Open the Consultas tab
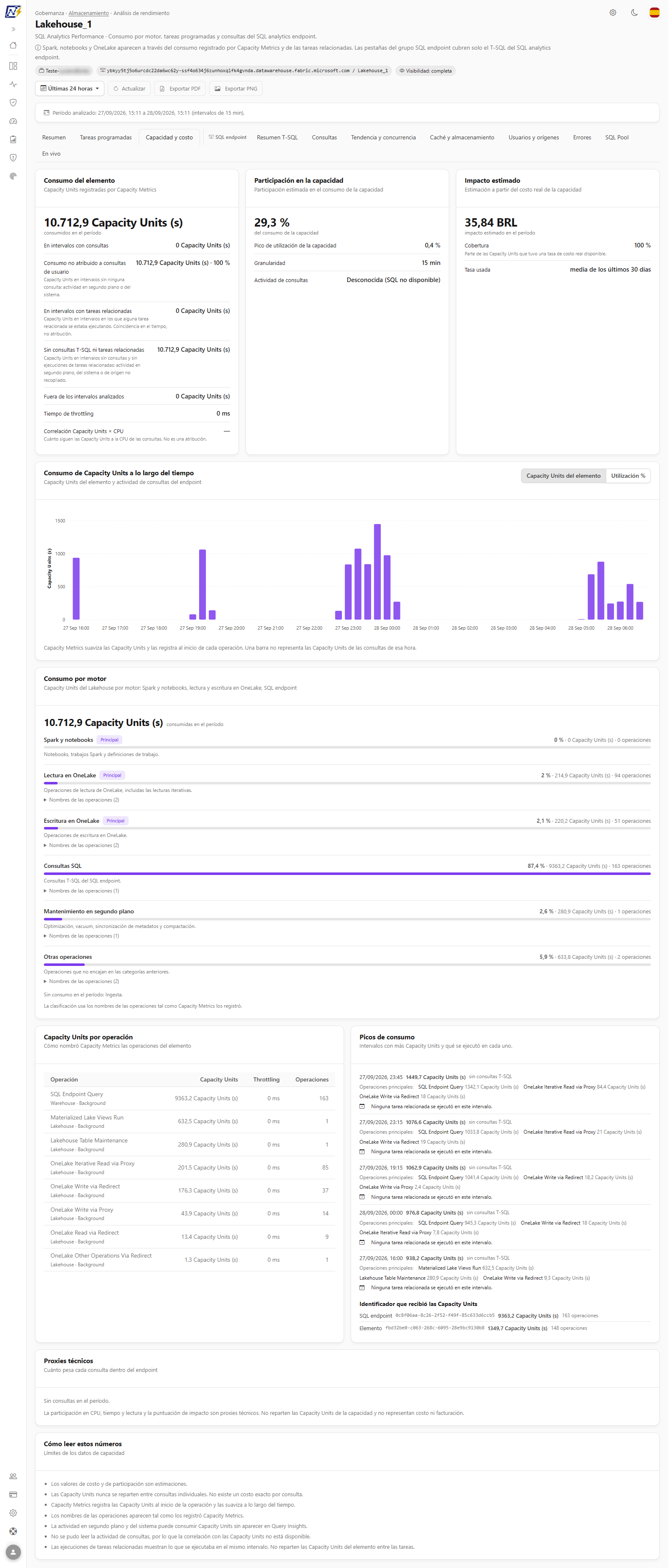 tap(324, 138)
